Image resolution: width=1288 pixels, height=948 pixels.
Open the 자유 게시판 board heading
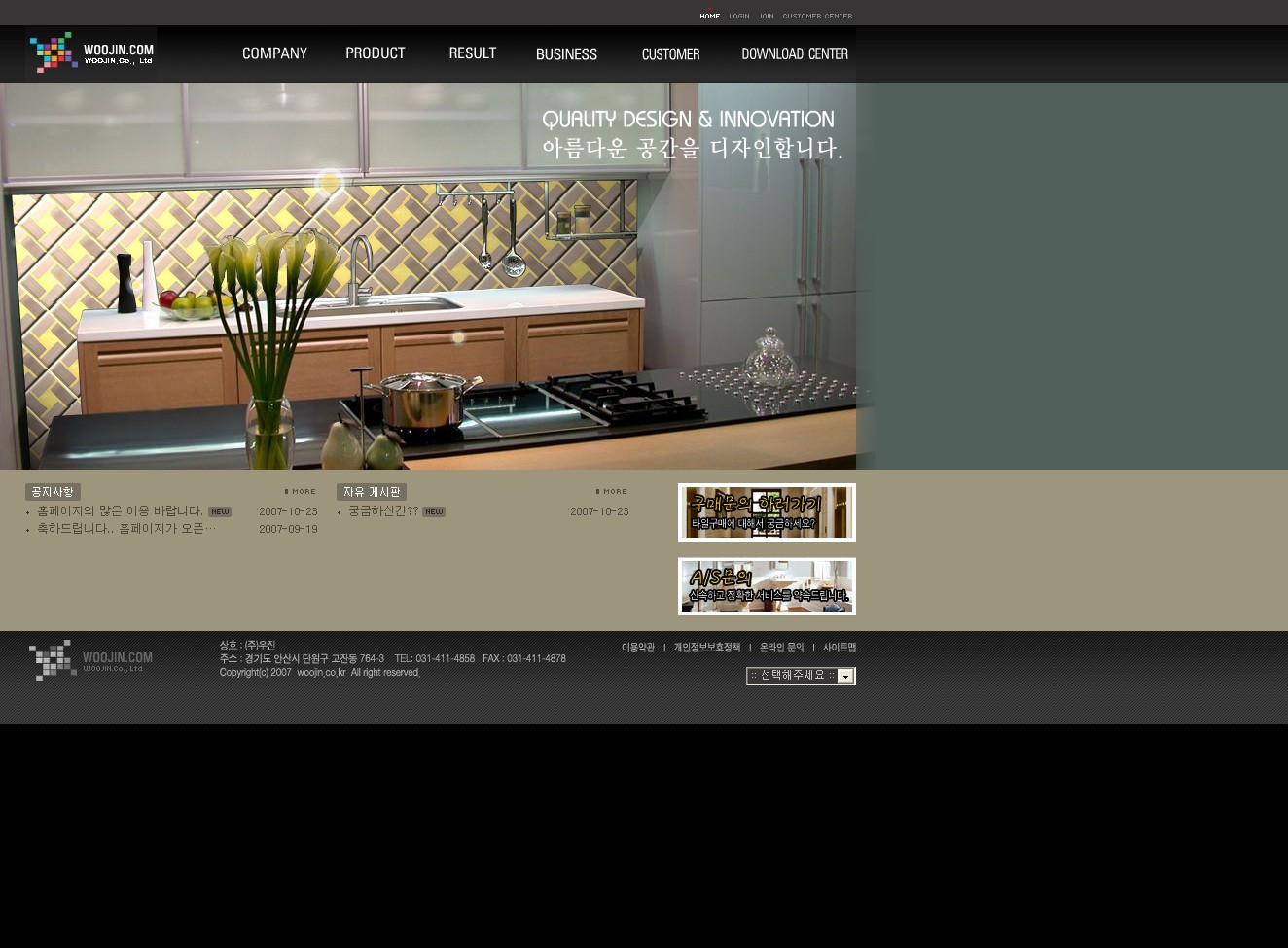coord(372,492)
